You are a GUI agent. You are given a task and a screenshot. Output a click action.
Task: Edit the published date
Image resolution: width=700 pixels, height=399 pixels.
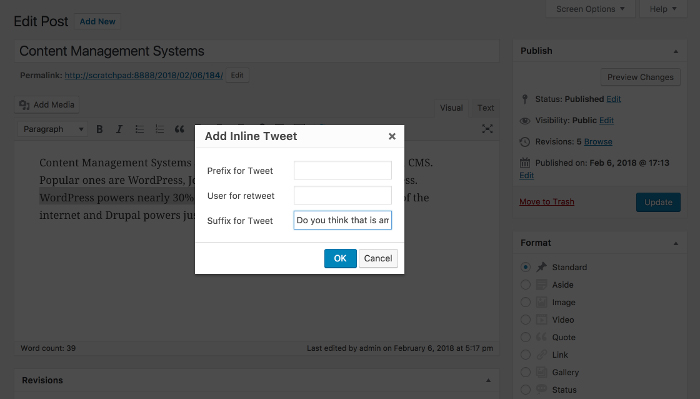point(527,175)
